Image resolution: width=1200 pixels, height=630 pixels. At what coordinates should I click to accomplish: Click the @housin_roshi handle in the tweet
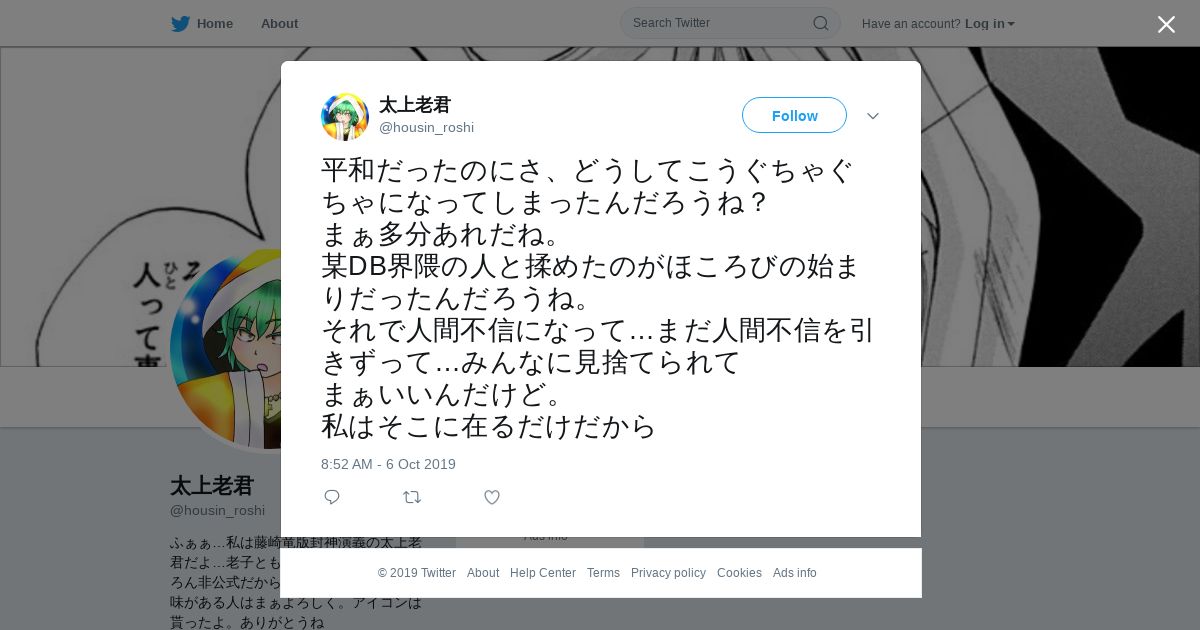point(426,128)
